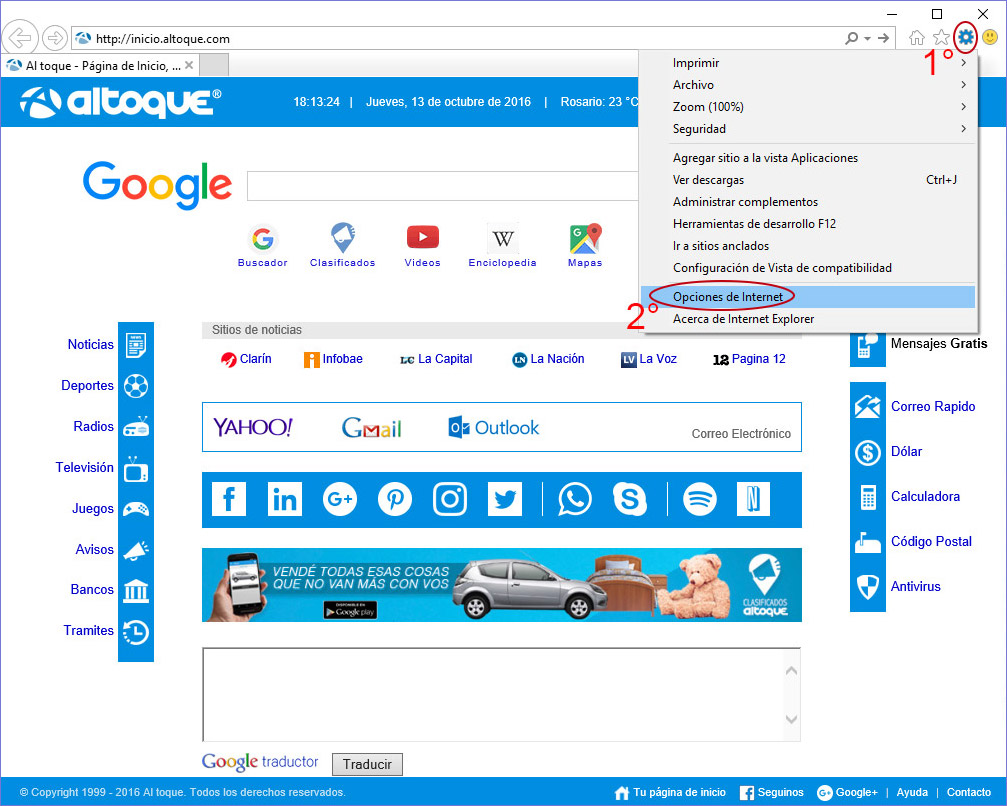This screenshot has height=806, width=1007.
Task: Open the Mapas icon
Action: [585, 238]
